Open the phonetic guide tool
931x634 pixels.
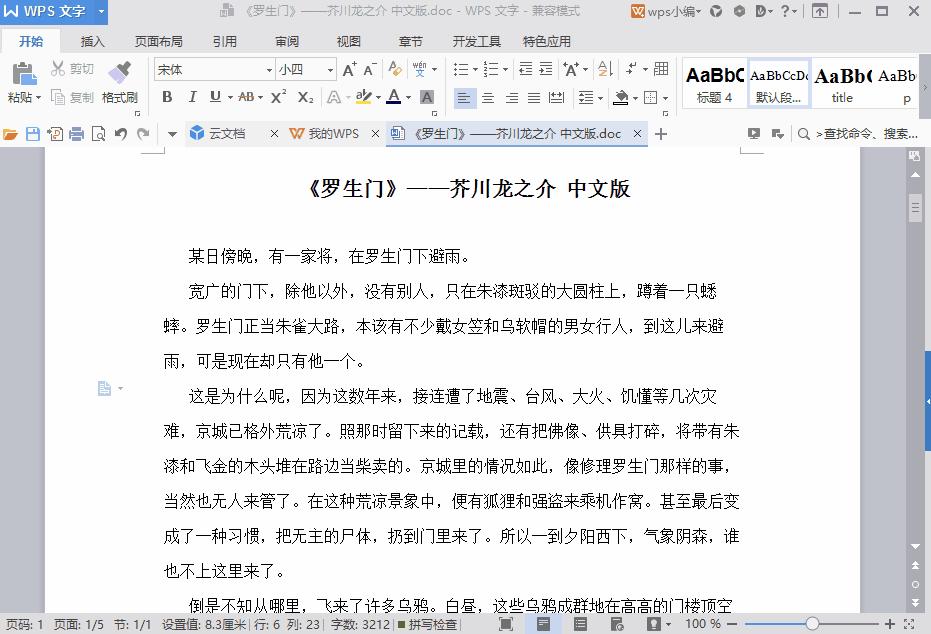(x=420, y=70)
